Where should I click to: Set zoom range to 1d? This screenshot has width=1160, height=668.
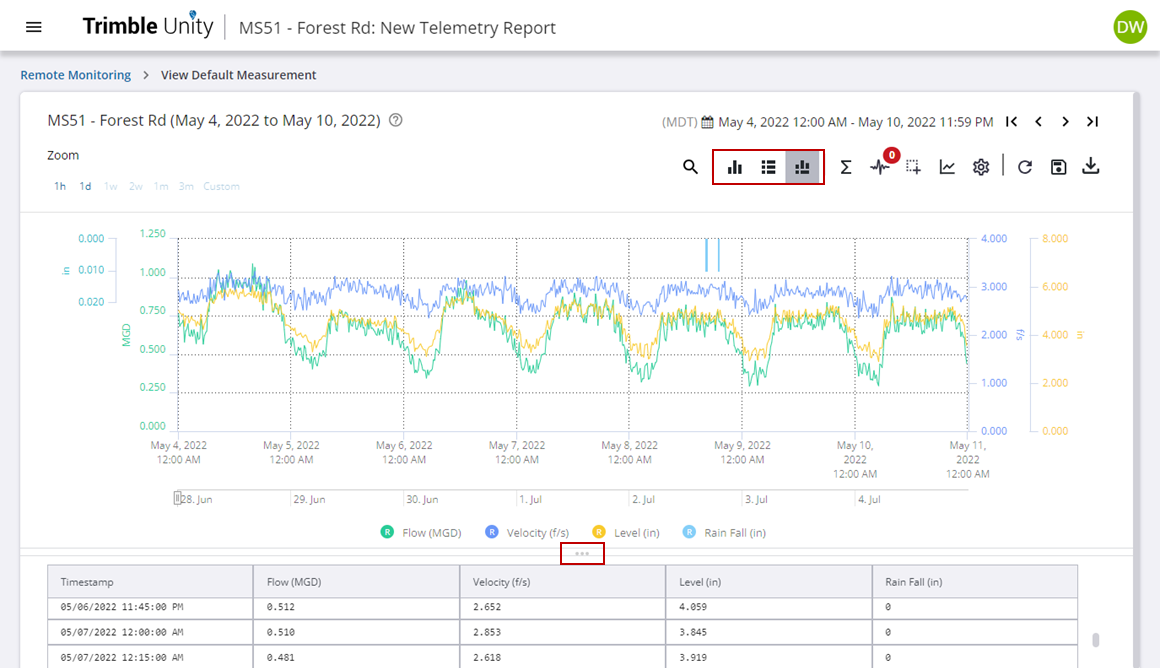coord(85,186)
